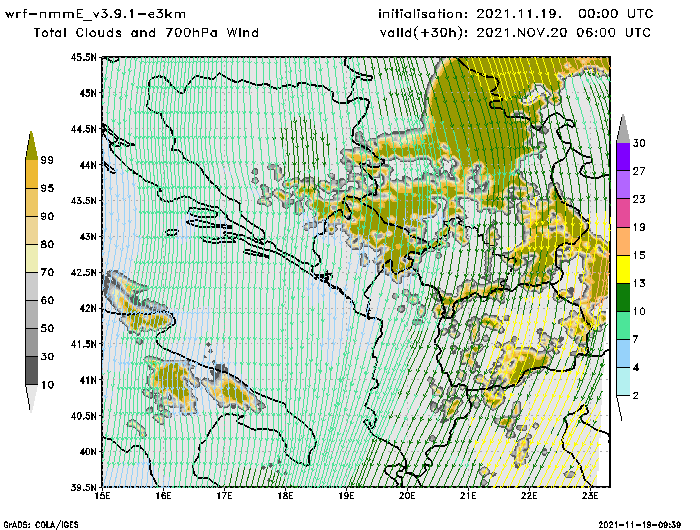This screenshot has width=700, height=530.
Task: Click the 10-13 dark green wind swatch
Action: [623, 297]
